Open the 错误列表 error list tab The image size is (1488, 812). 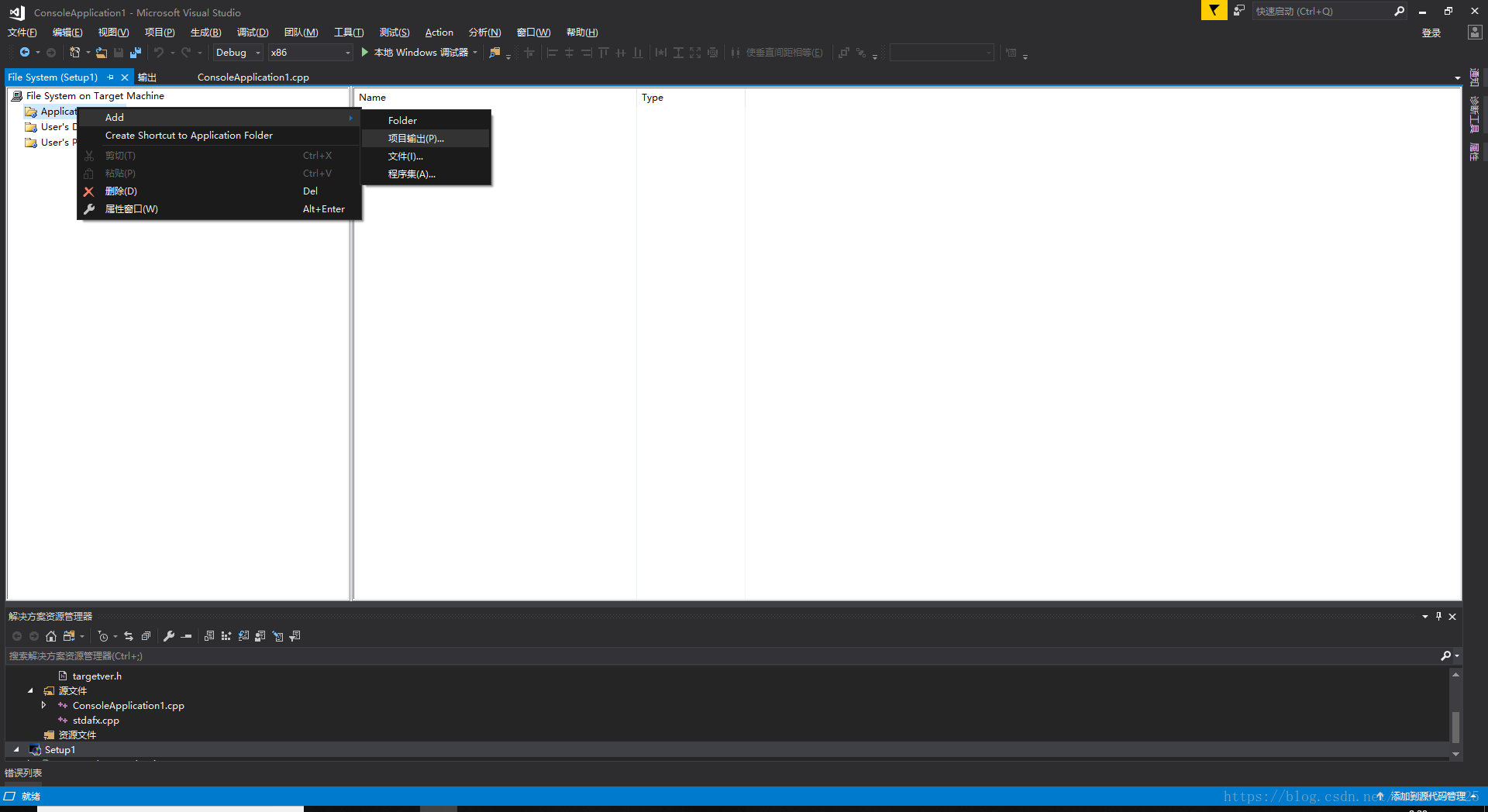pos(23,772)
